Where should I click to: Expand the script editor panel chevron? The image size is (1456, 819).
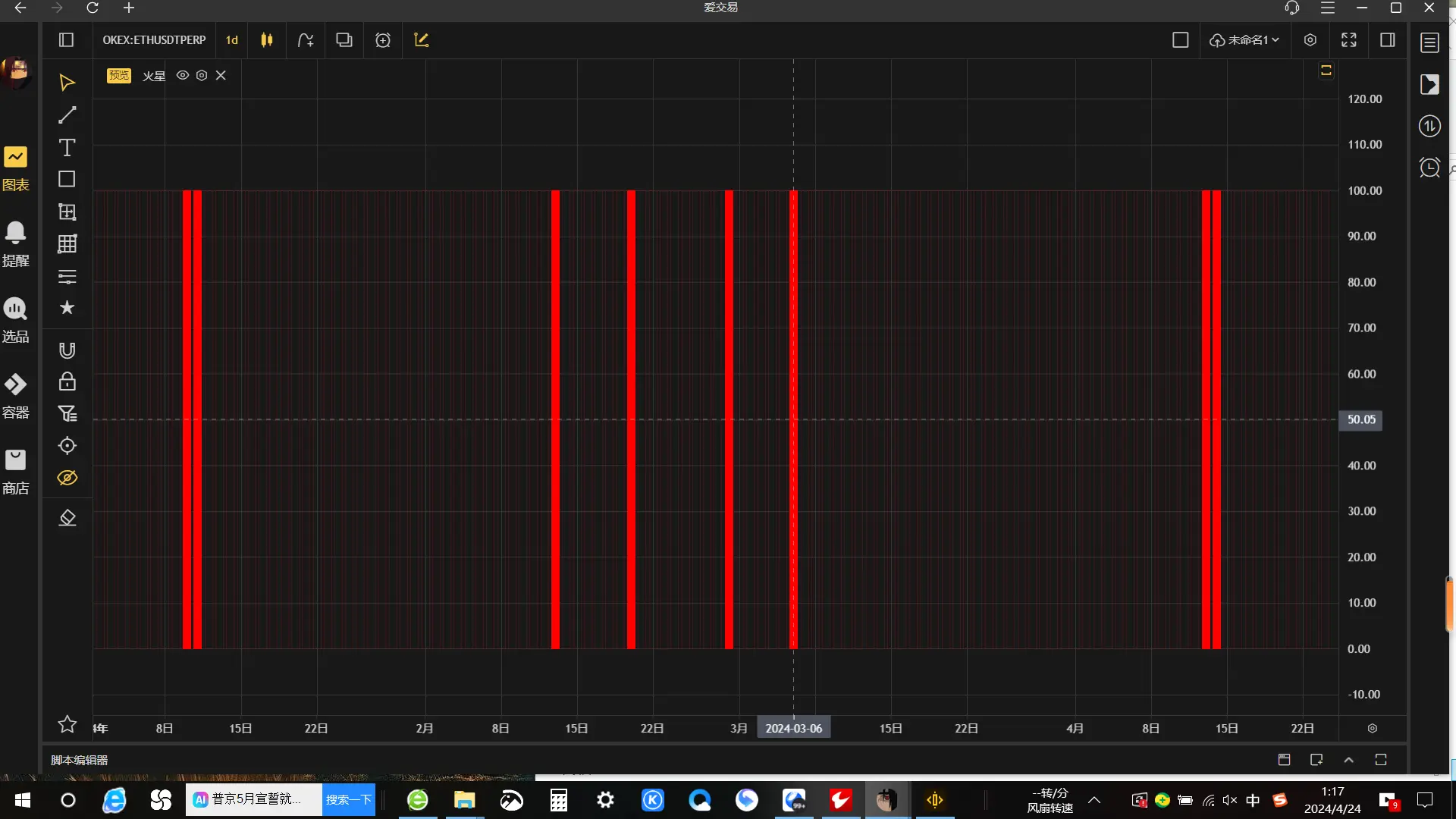pyautogui.click(x=1348, y=760)
